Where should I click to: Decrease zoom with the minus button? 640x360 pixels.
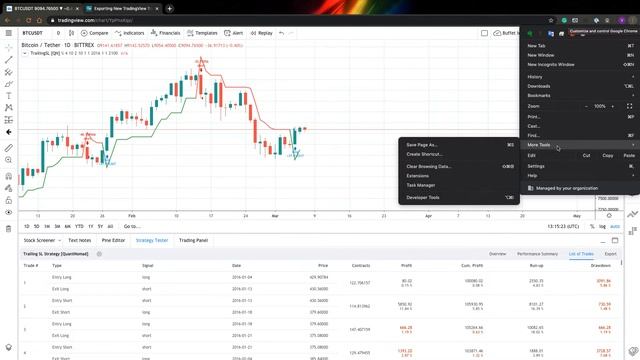click(587, 106)
